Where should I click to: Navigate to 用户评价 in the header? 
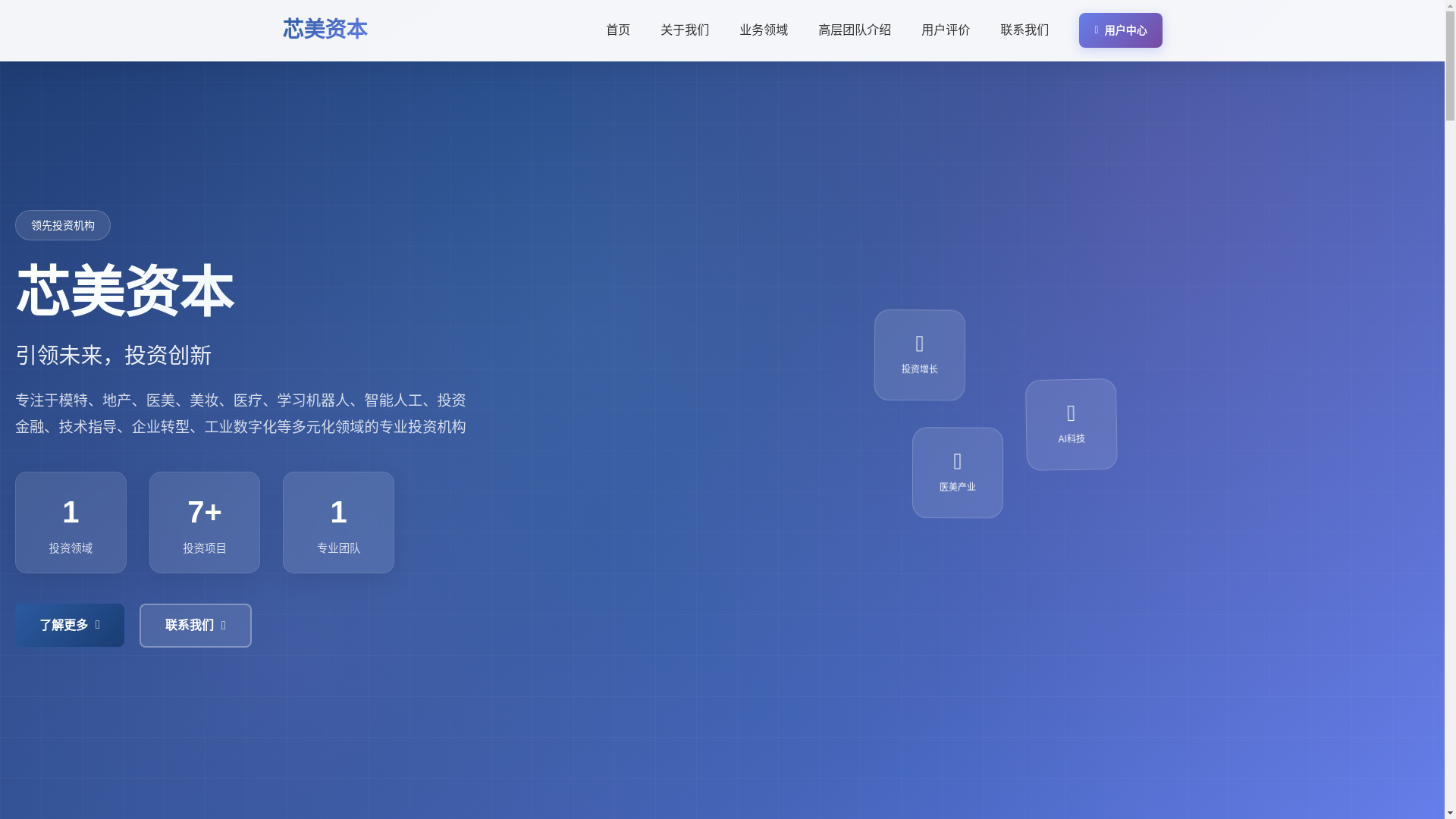(946, 30)
